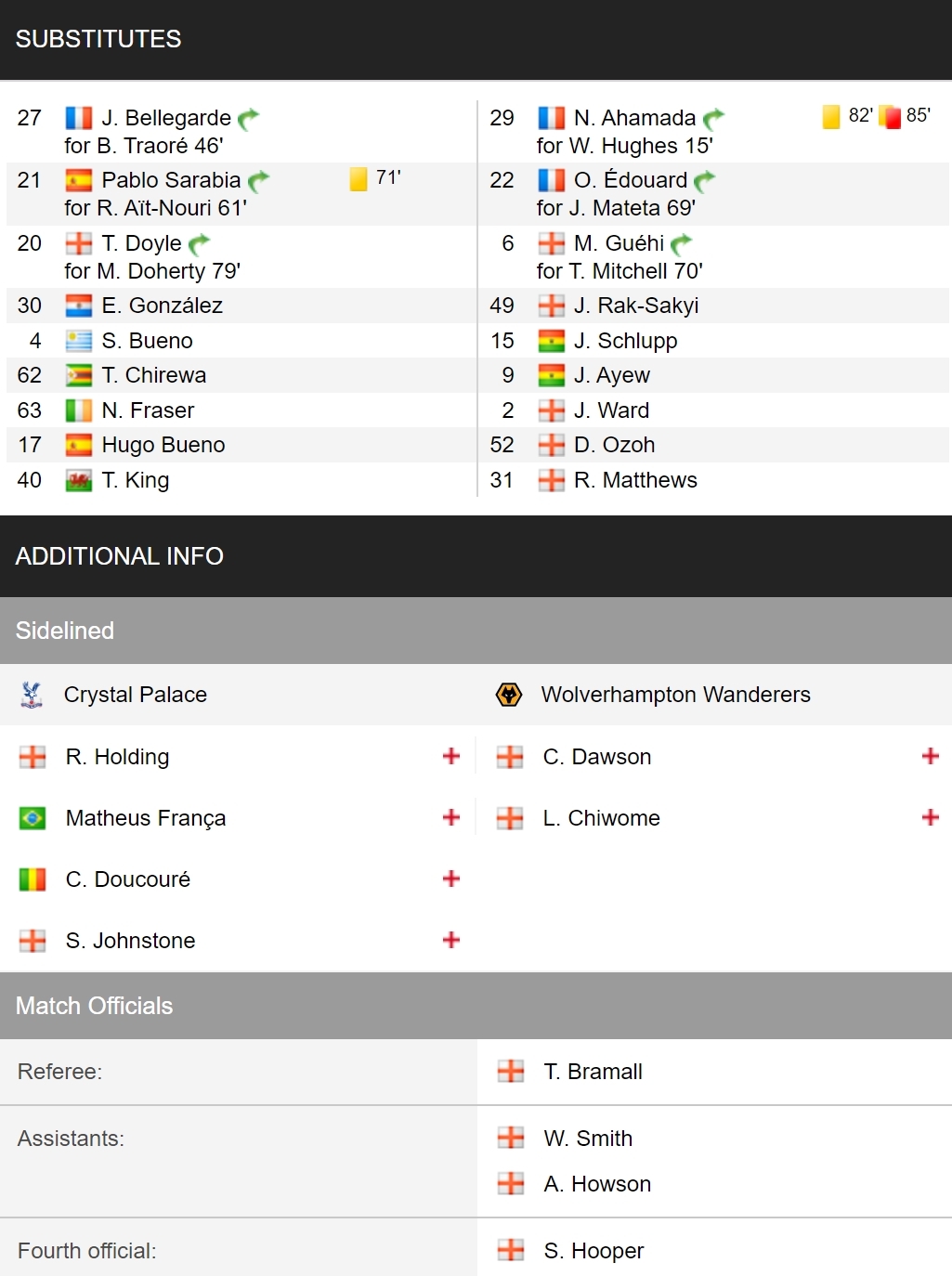
Task: Click the injury cross icon beside C. Dawson
Action: (931, 756)
